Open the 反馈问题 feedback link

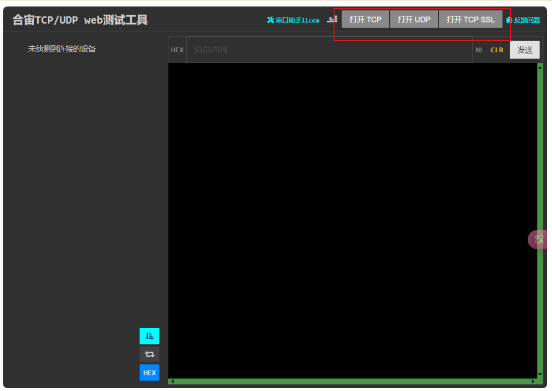[523, 20]
